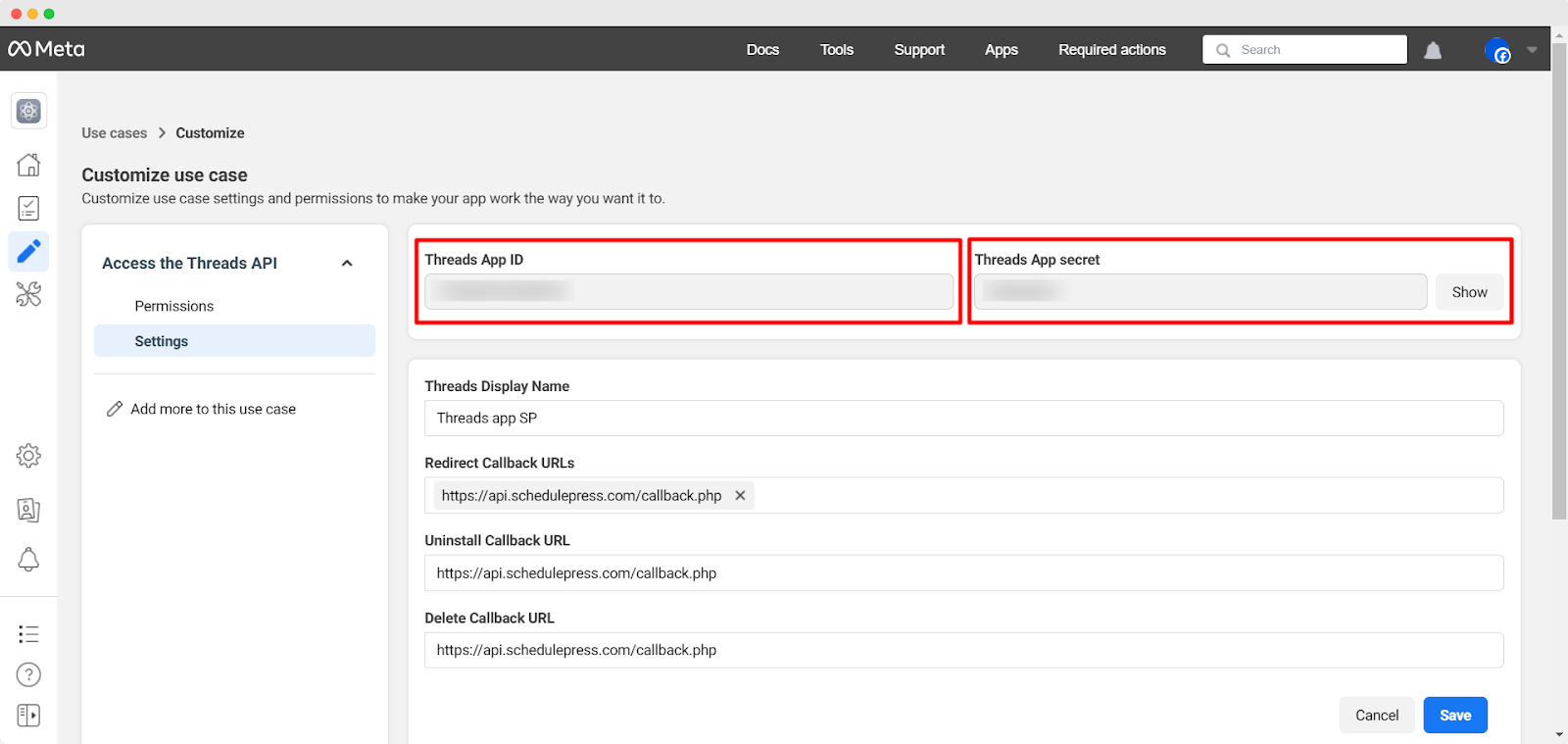This screenshot has height=744, width=1568.
Task: Open the Support menu
Action: [x=919, y=50]
